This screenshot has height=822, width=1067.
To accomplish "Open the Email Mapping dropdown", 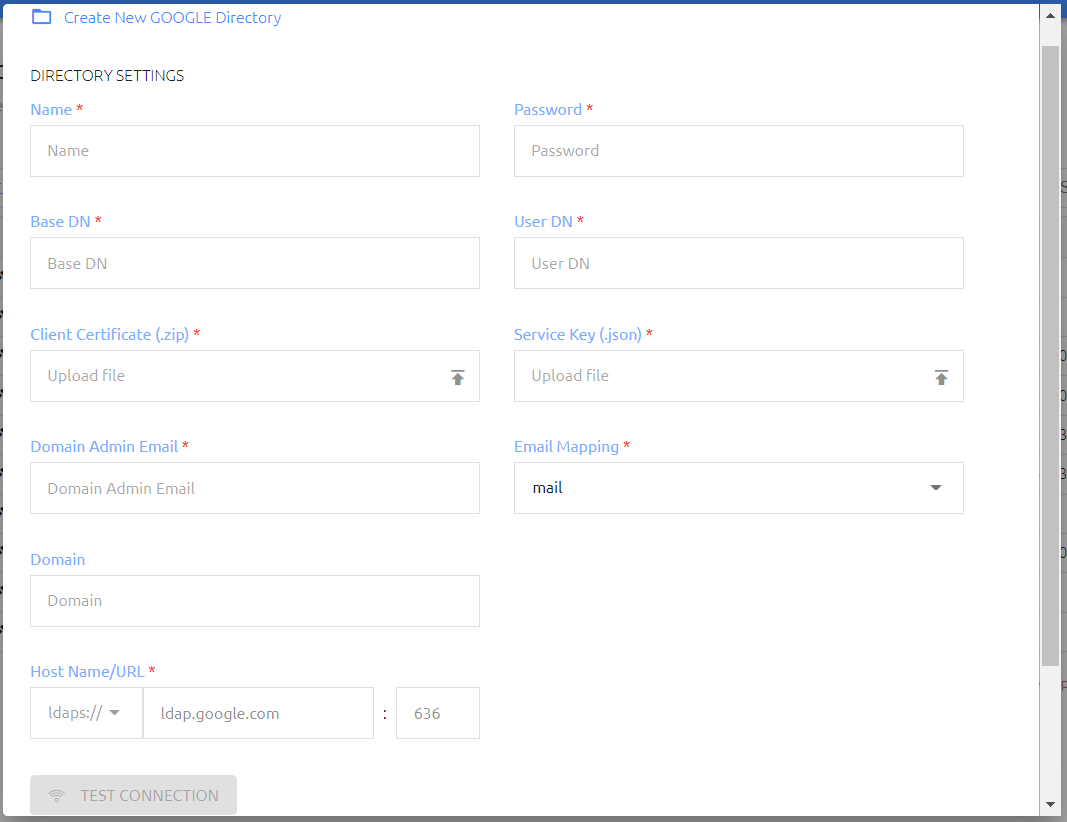I will (738, 488).
